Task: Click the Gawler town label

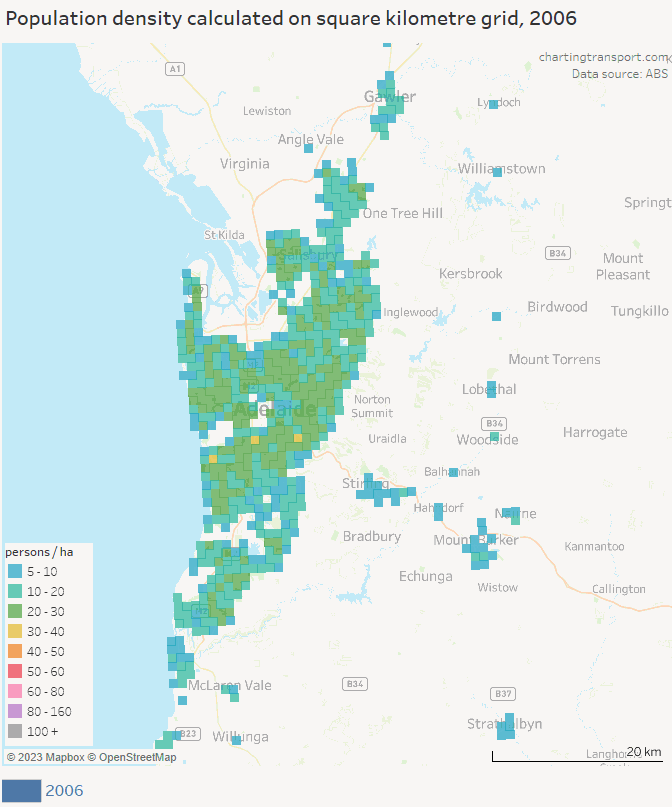Action: (x=389, y=97)
